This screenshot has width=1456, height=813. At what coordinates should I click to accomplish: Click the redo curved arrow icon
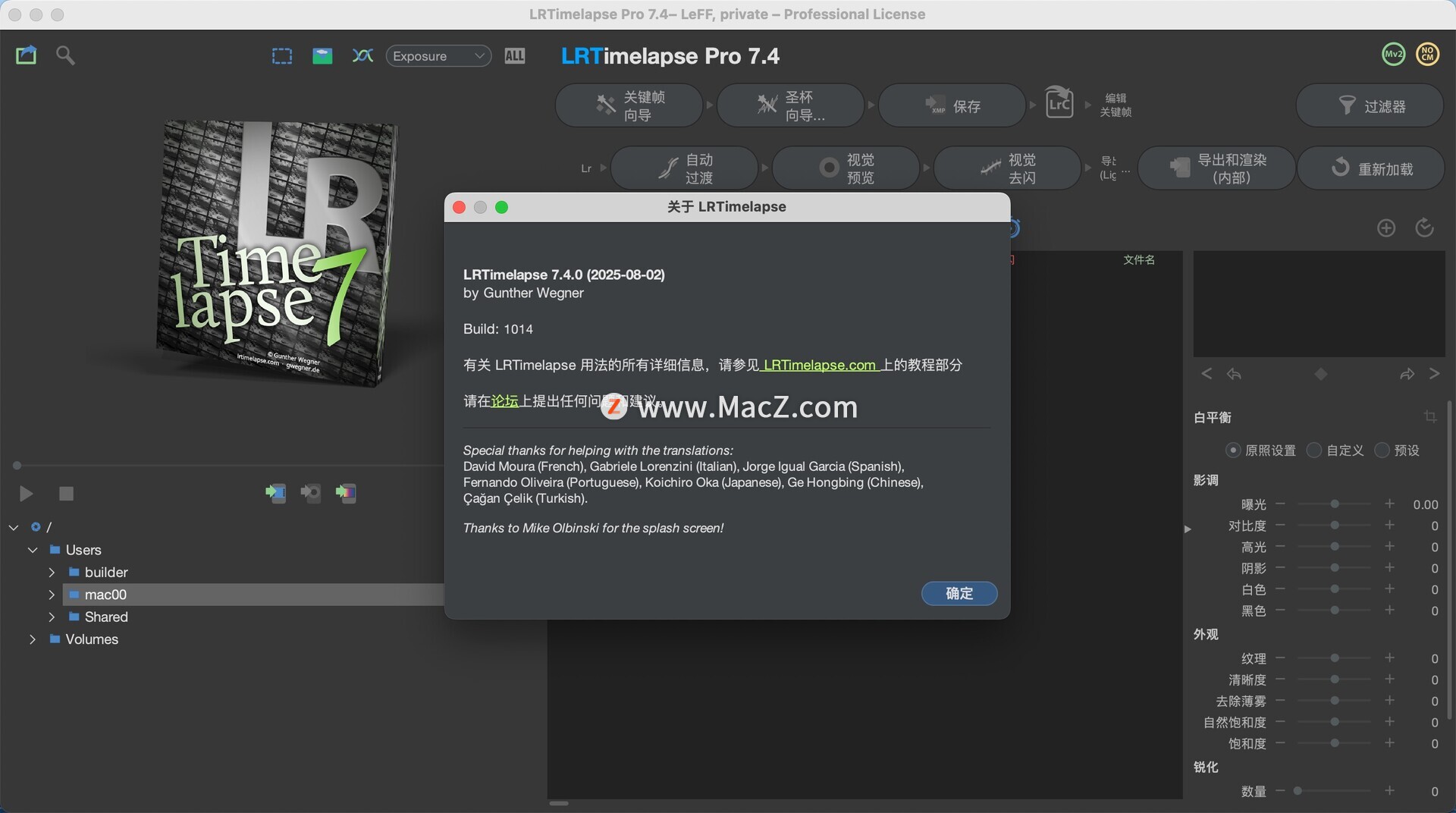pos(1407,374)
